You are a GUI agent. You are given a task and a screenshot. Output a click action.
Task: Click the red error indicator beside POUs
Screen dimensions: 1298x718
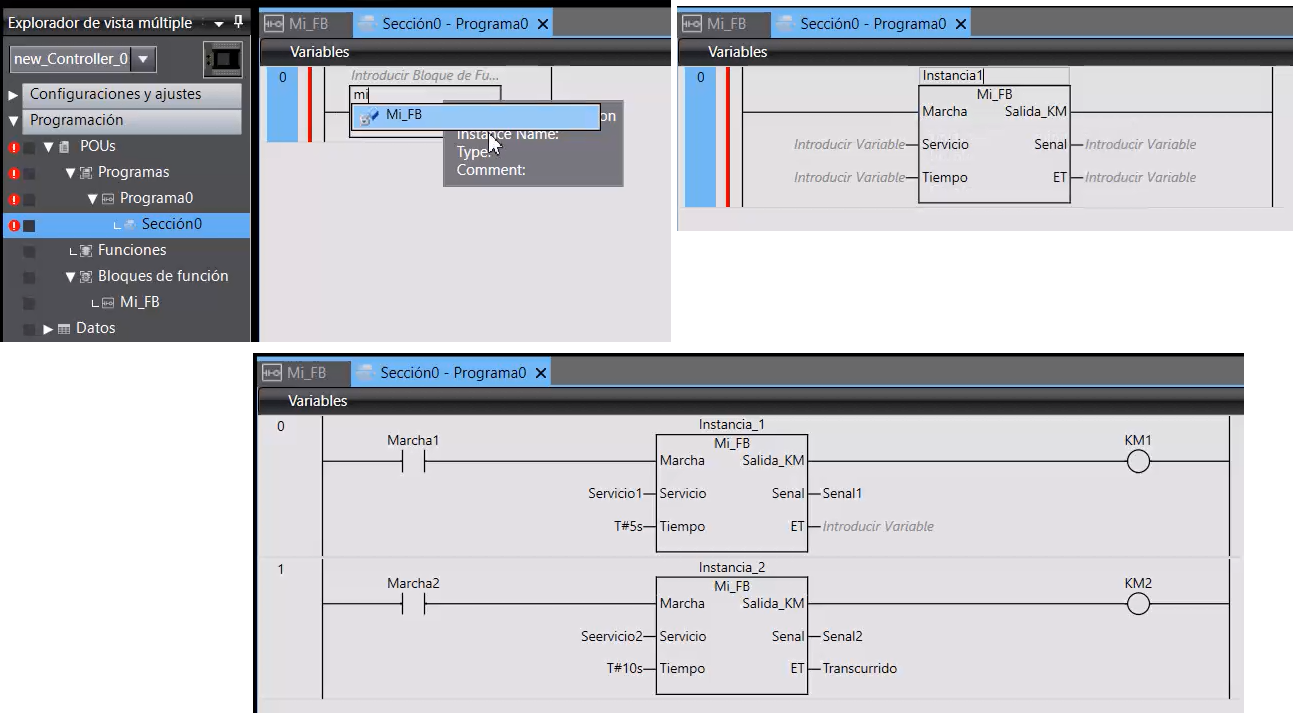[x=13, y=146]
